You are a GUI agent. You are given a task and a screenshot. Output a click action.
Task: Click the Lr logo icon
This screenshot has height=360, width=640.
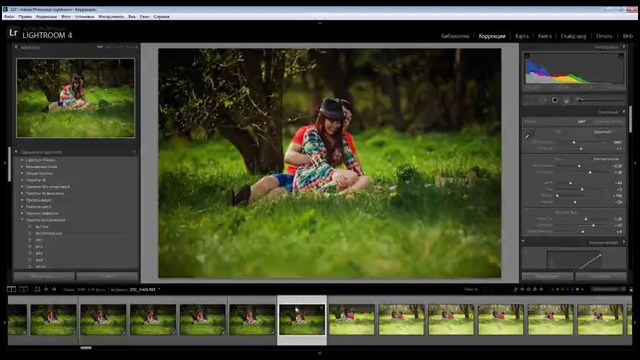point(13,33)
